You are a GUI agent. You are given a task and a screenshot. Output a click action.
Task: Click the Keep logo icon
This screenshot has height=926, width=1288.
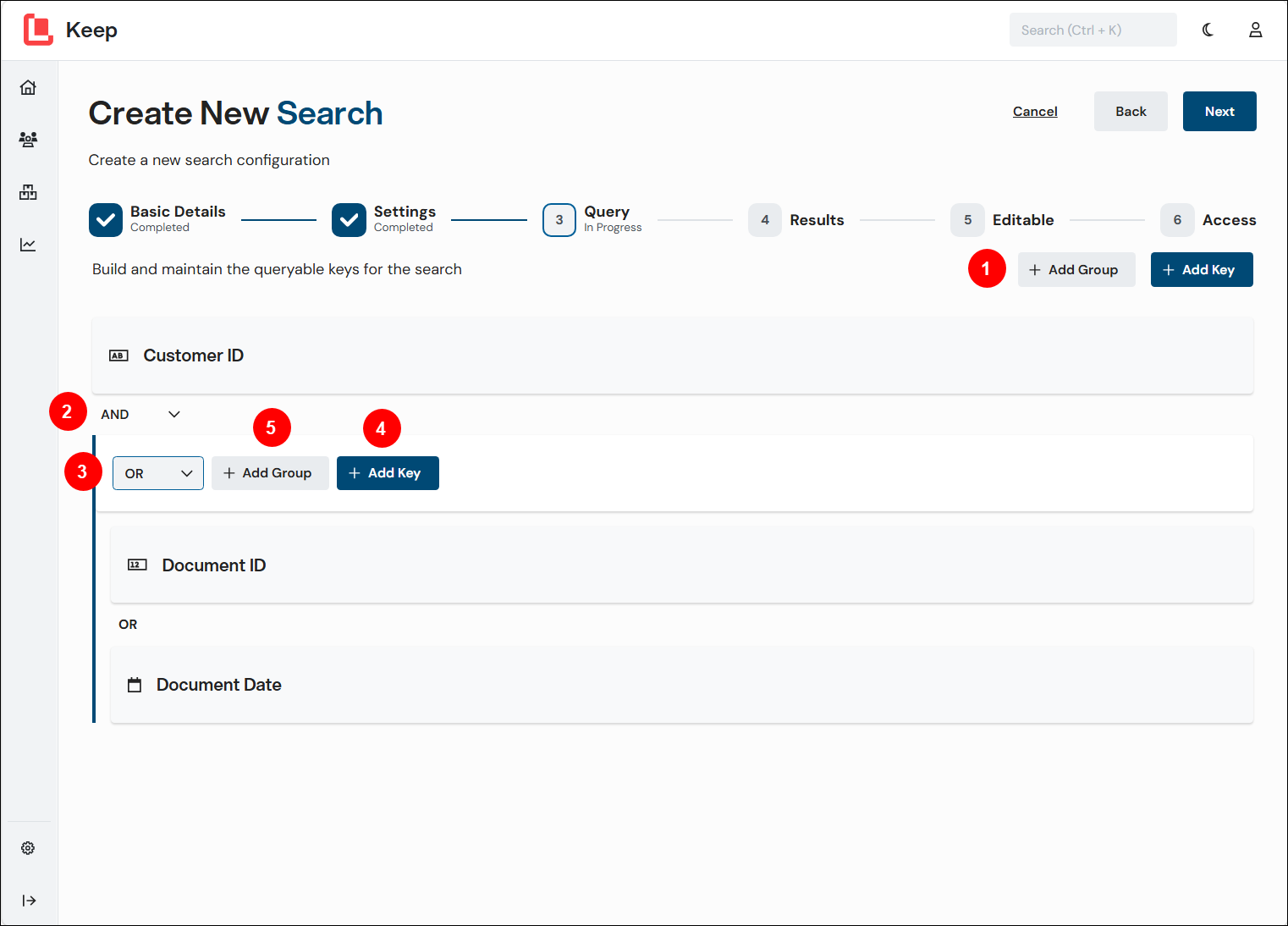(38, 30)
